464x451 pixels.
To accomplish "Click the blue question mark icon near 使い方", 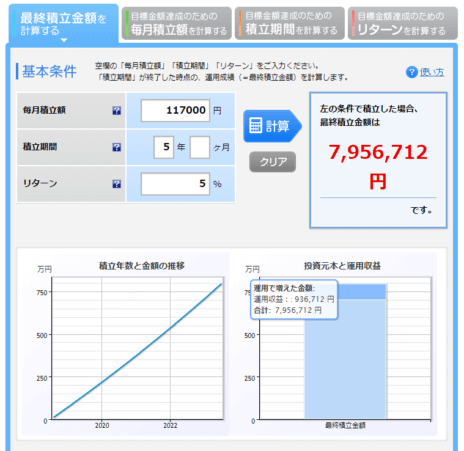I will click(412, 72).
